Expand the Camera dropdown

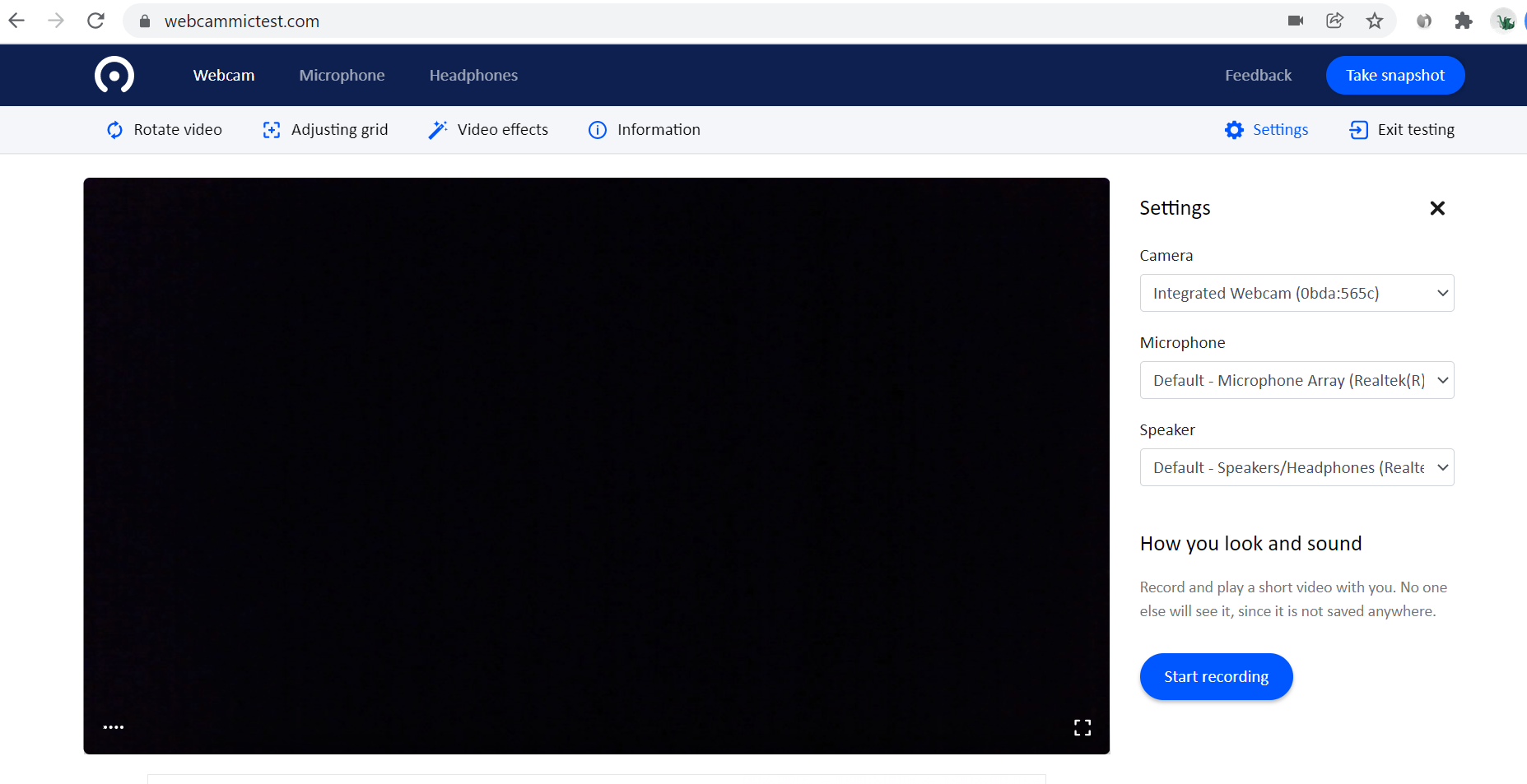coord(1297,293)
